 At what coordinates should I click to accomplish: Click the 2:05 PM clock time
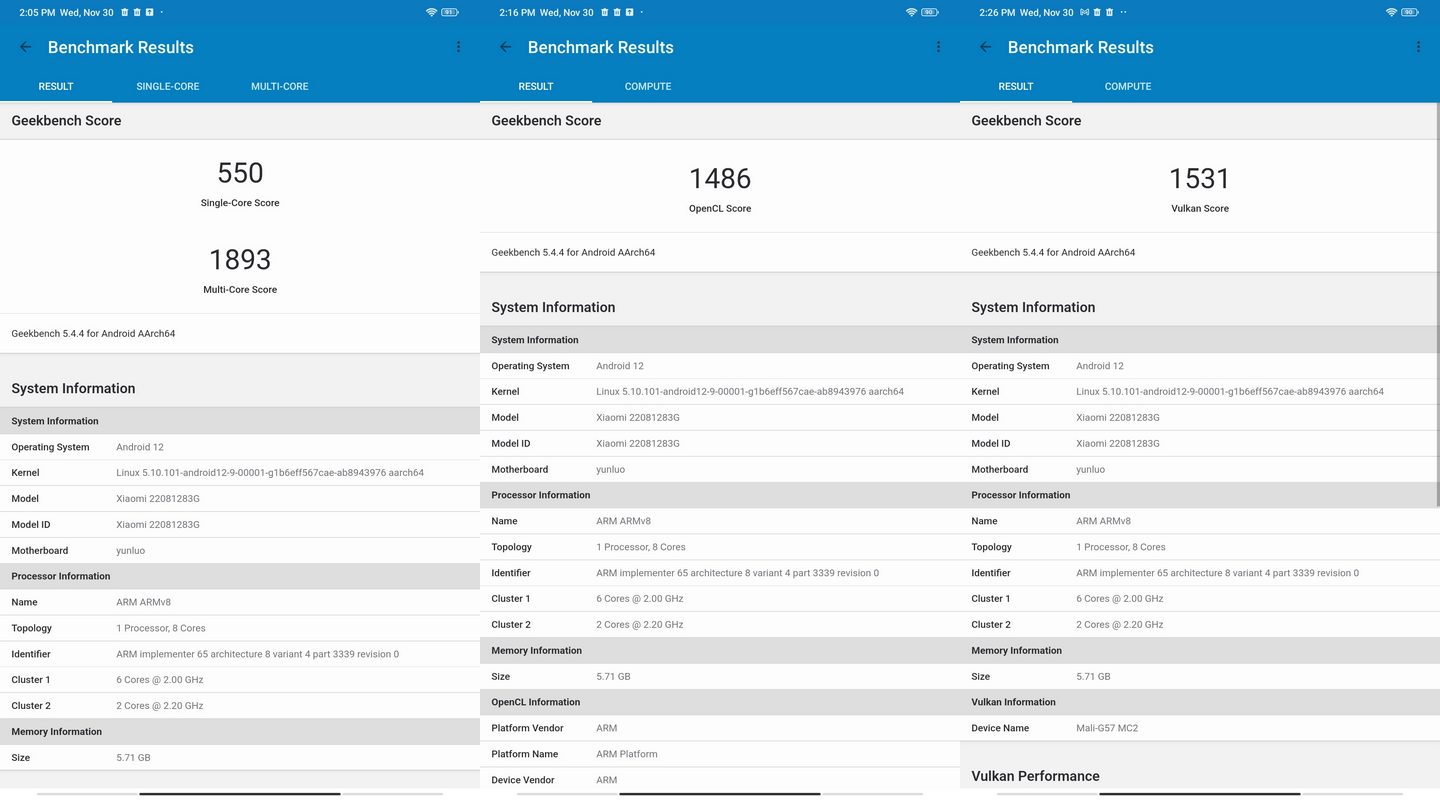click(36, 13)
